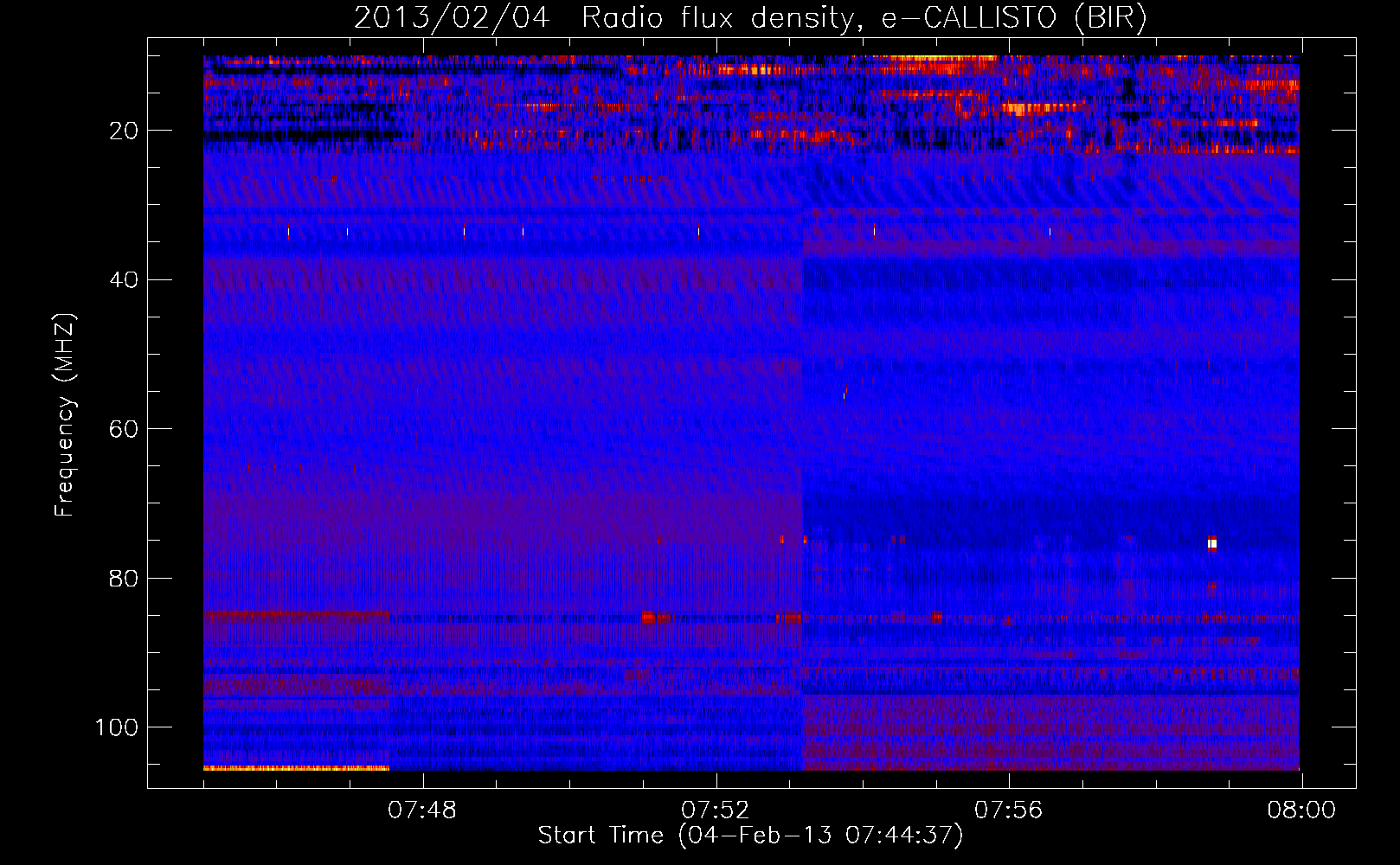1400x865 pixels.
Task: Click the y-axis label "Frequency (MHZ)"
Action: [x=65, y=415]
